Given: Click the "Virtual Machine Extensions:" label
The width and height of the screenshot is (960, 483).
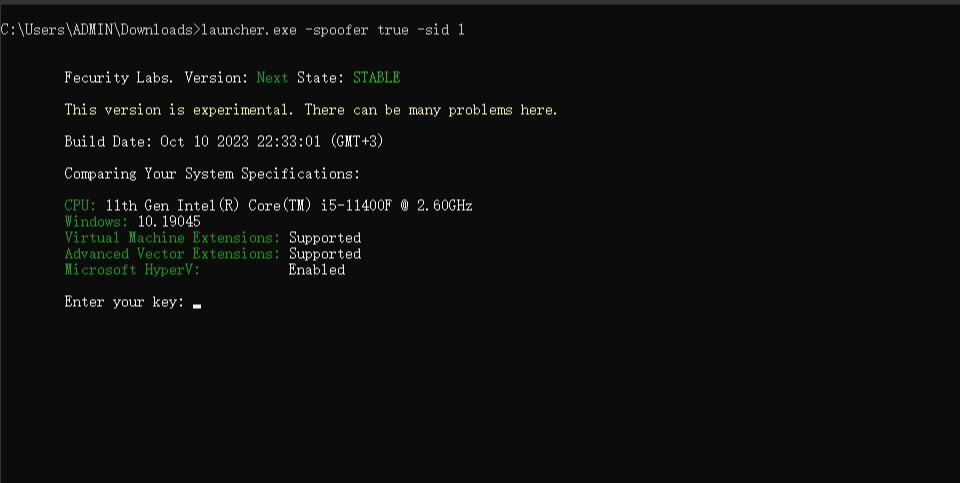Looking at the screenshot, I should coord(172,238).
